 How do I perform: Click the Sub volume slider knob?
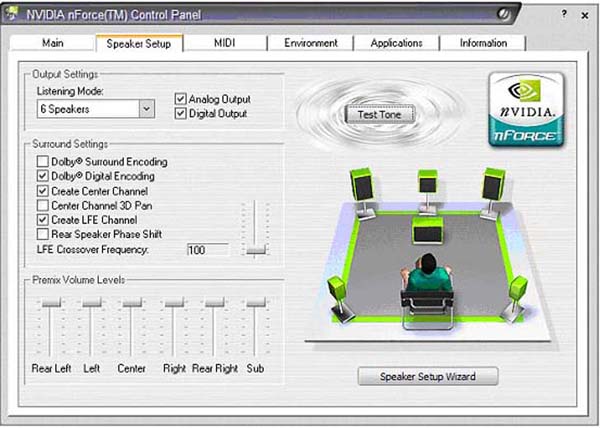(256, 303)
